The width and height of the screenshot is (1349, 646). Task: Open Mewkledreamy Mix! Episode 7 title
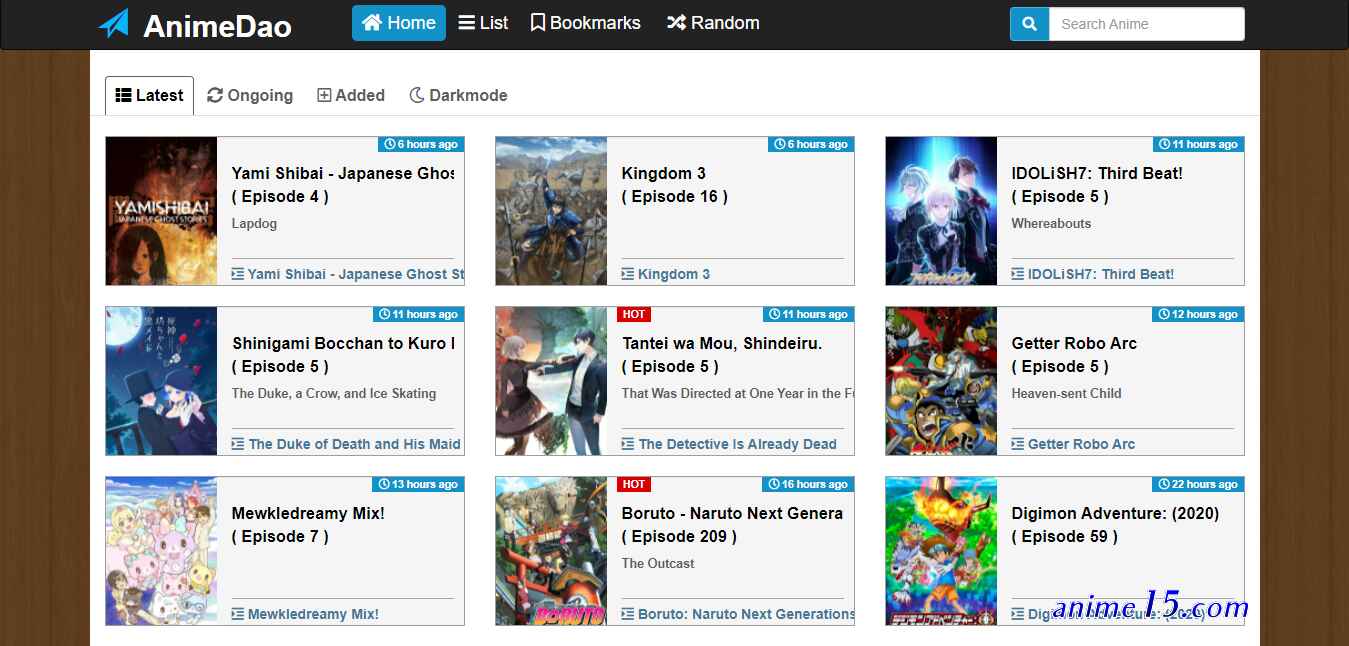coord(308,525)
